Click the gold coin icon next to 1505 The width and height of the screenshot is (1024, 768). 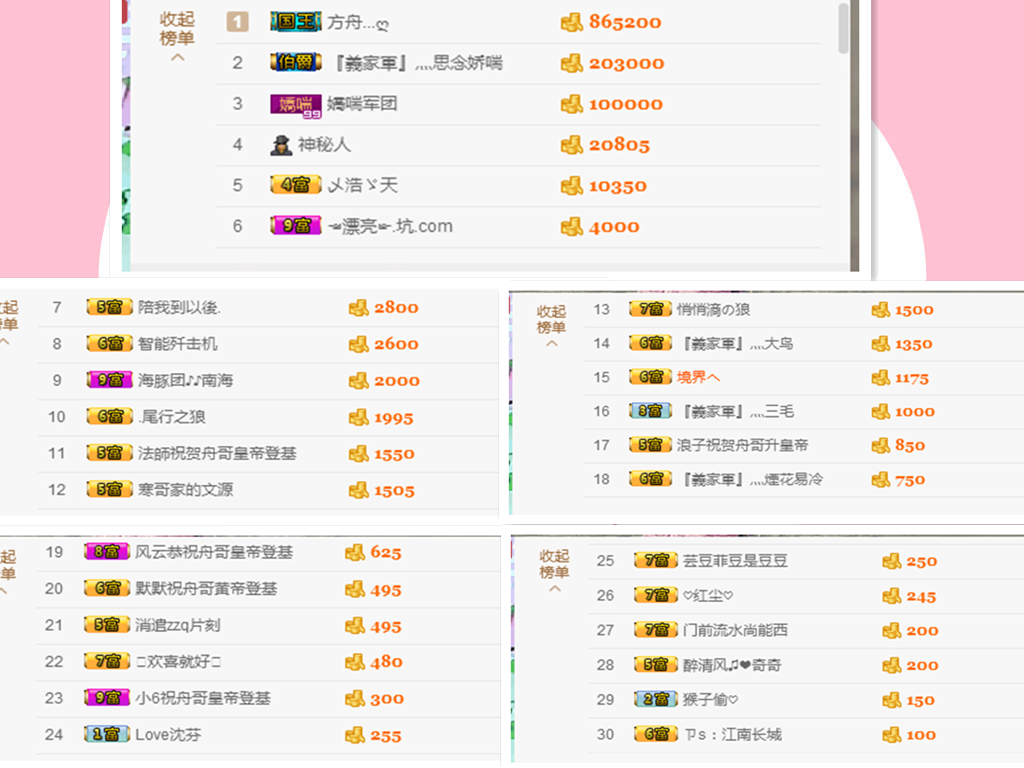point(359,490)
